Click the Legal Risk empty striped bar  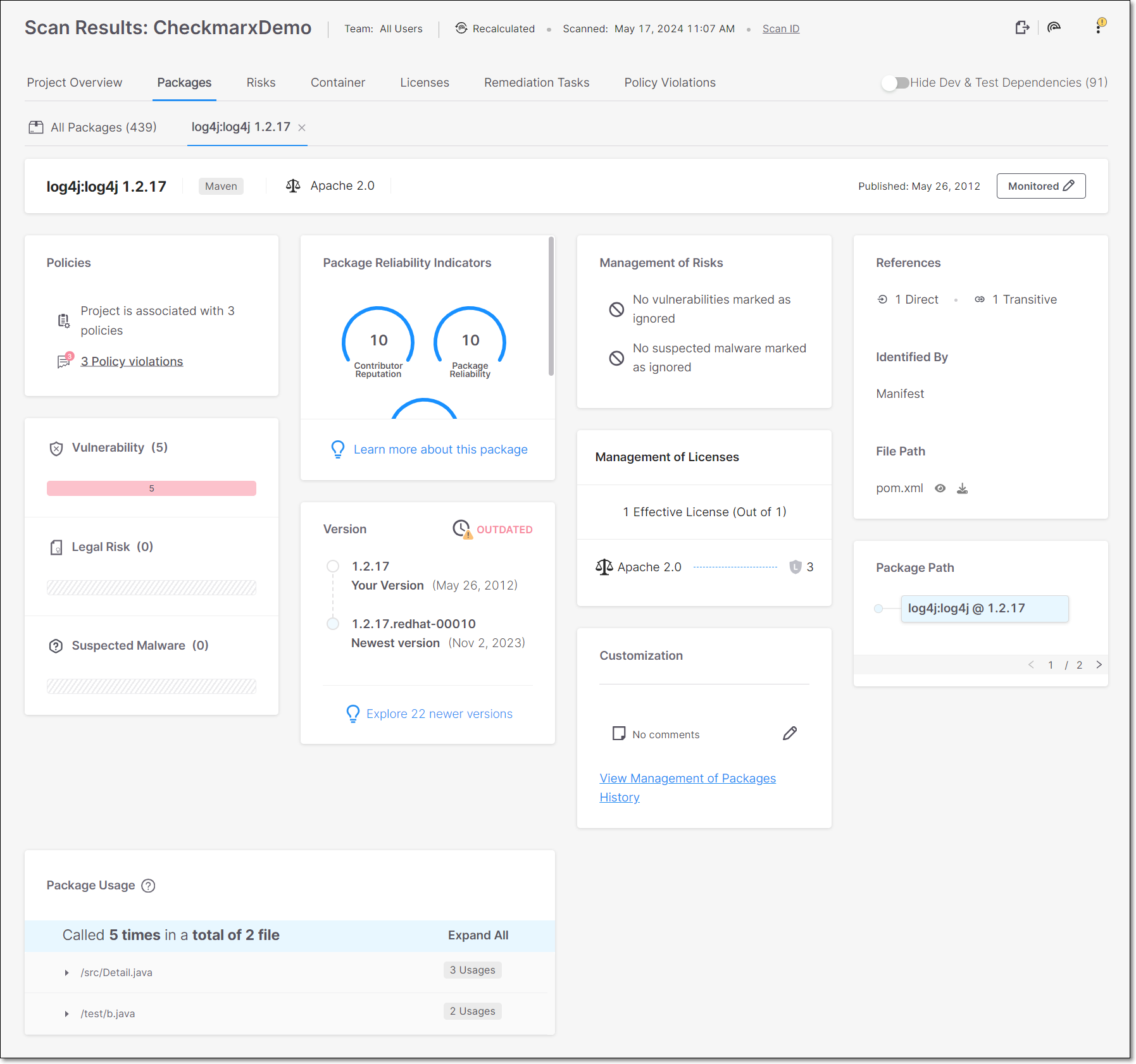pyautogui.click(x=151, y=588)
